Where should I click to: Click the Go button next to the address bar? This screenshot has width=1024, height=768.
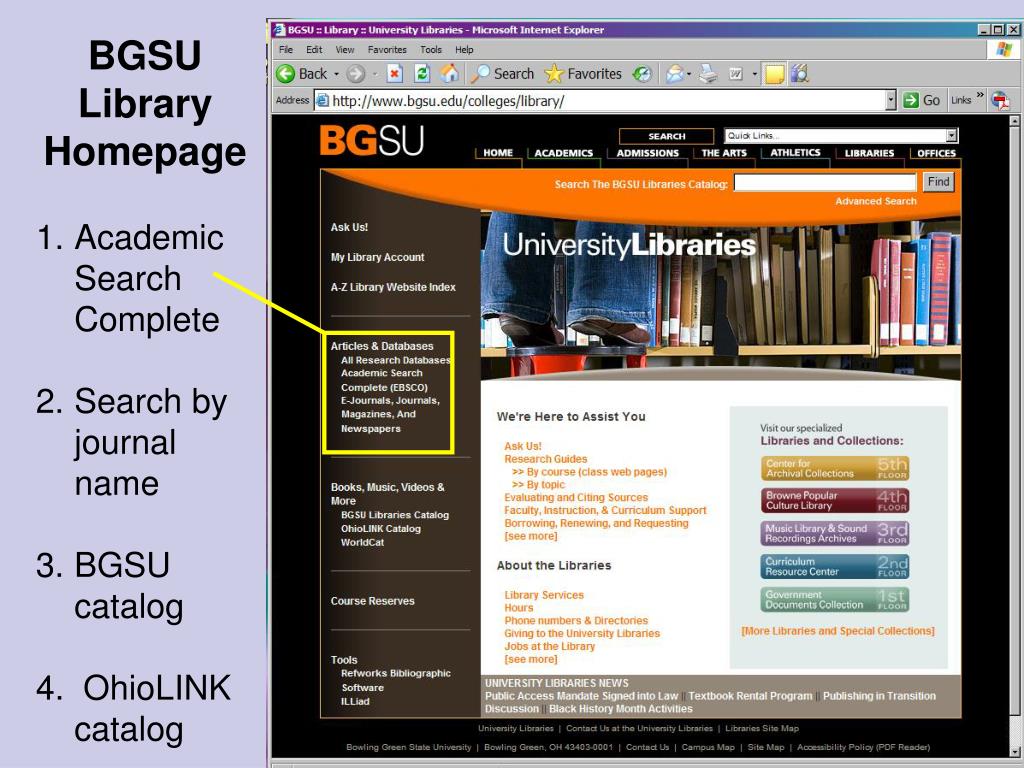pyautogui.click(x=921, y=101)
